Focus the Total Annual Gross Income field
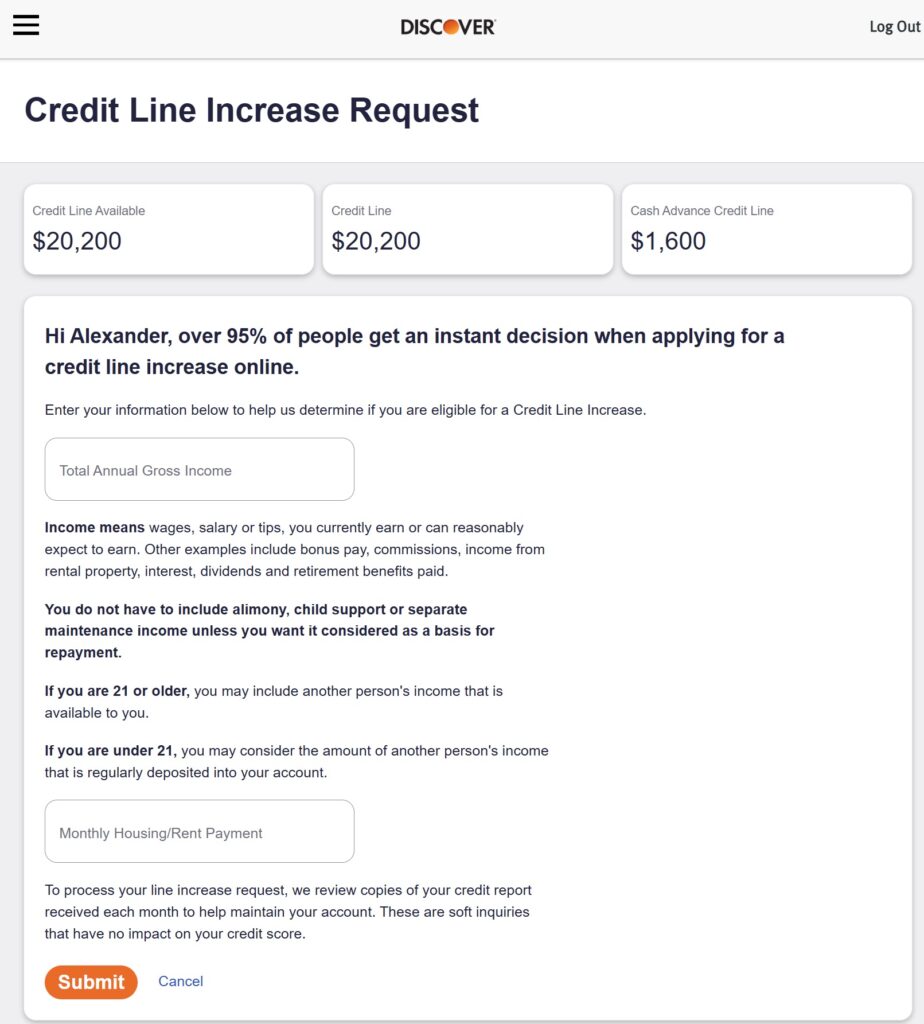The height and width of the screenshot is (1024, 924). point(199,470)
